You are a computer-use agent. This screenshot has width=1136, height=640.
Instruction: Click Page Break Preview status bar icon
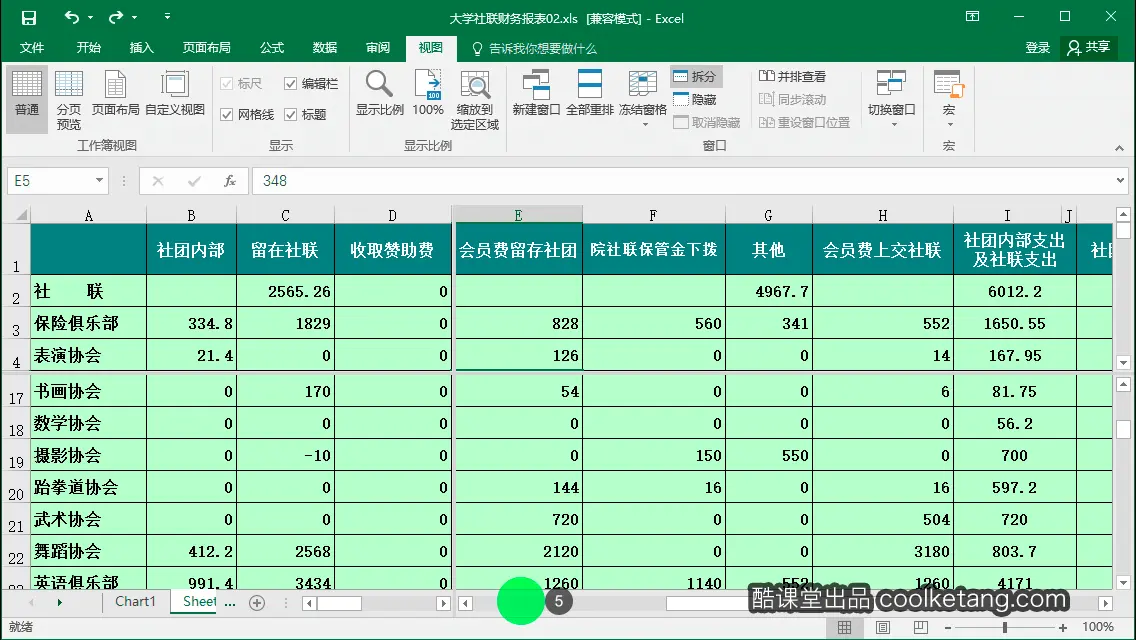[921, 628]
